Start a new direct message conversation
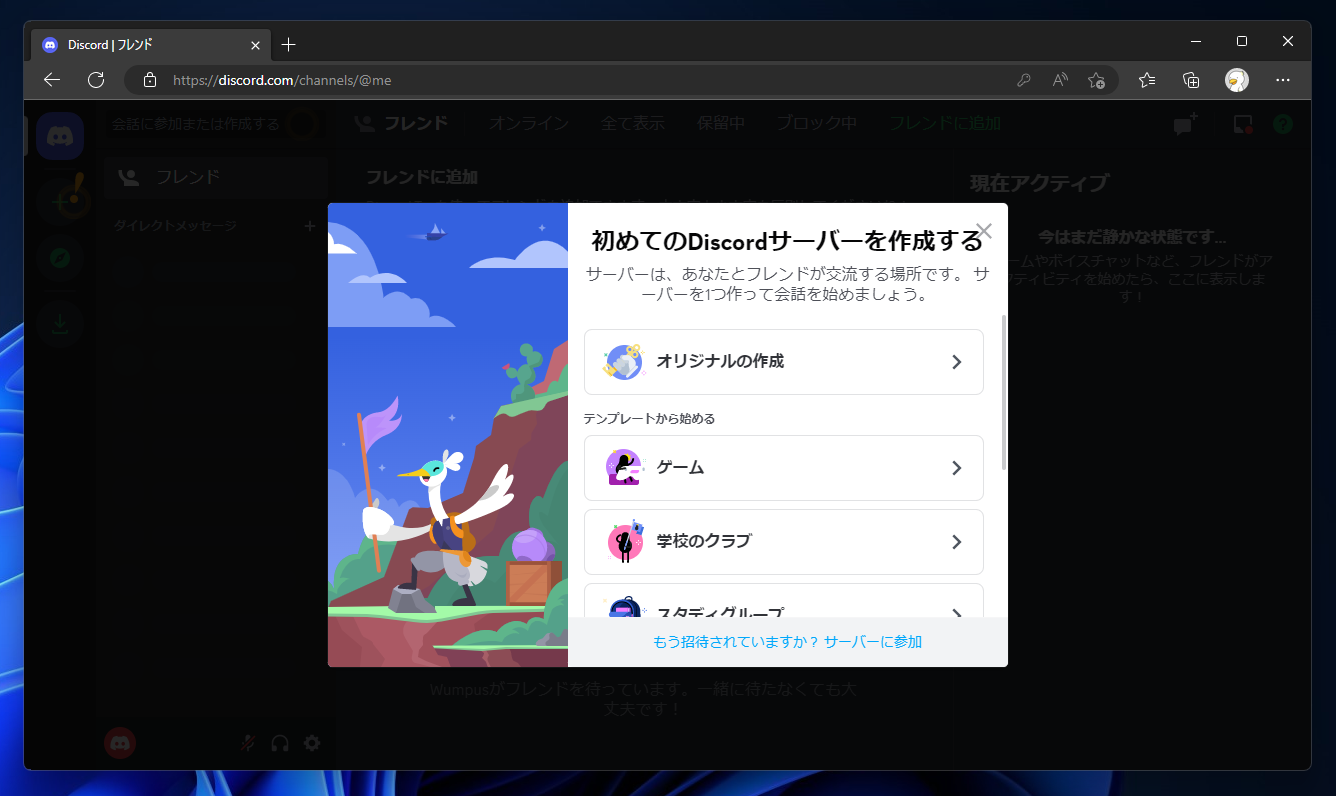 pyautogui.click(x=1183, y=124)
